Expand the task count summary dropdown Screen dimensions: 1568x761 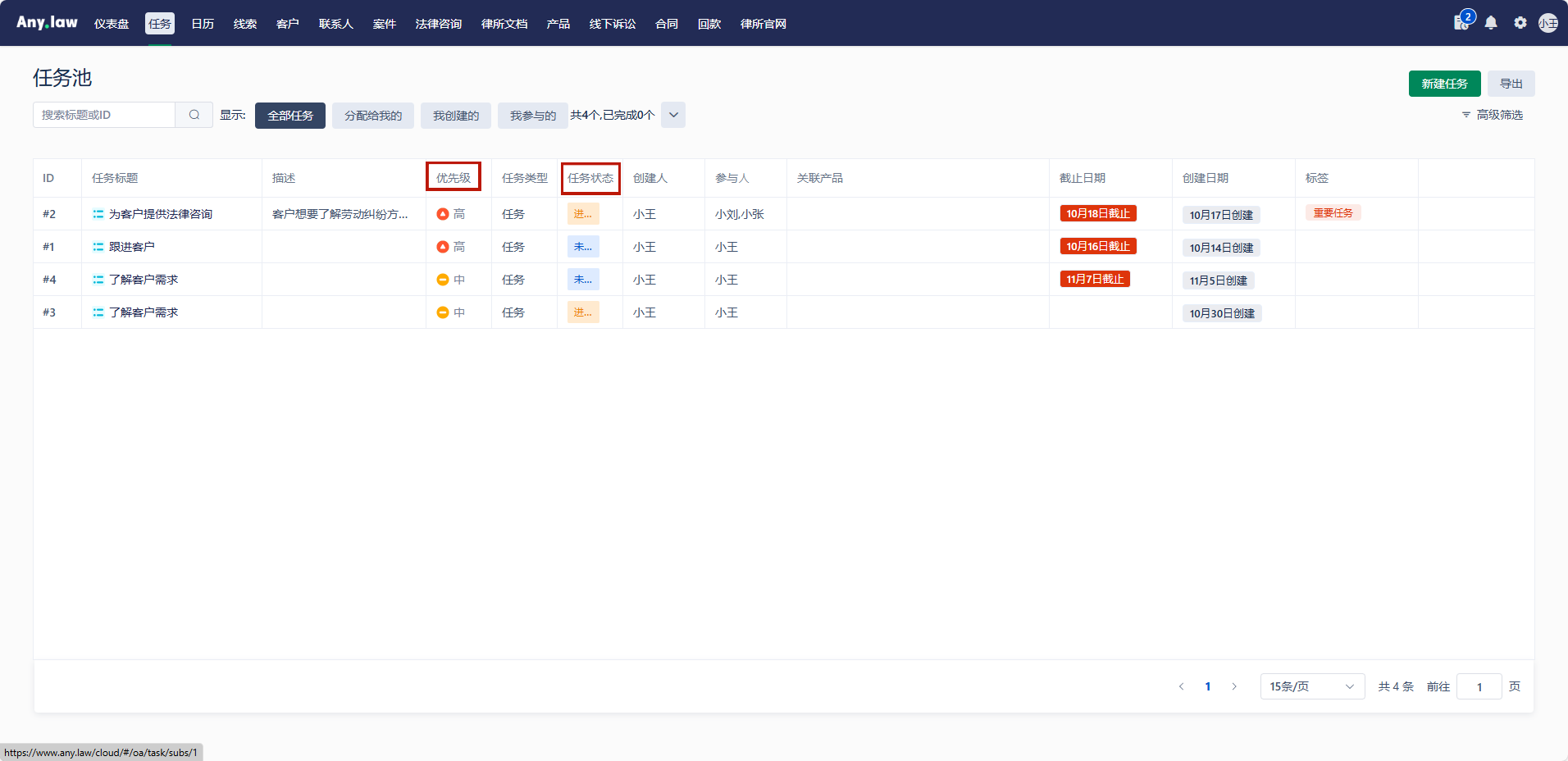(673, 115)
